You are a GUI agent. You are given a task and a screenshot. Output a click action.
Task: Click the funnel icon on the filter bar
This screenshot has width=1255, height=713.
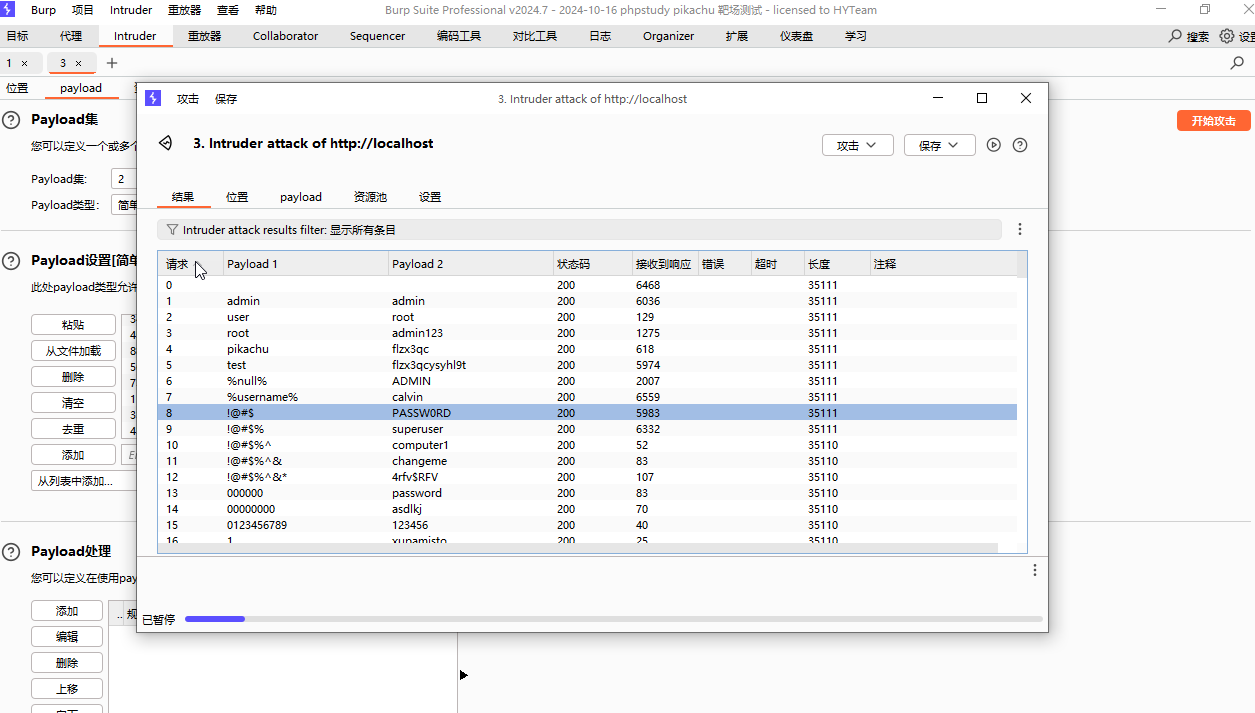tap(172, 230)
